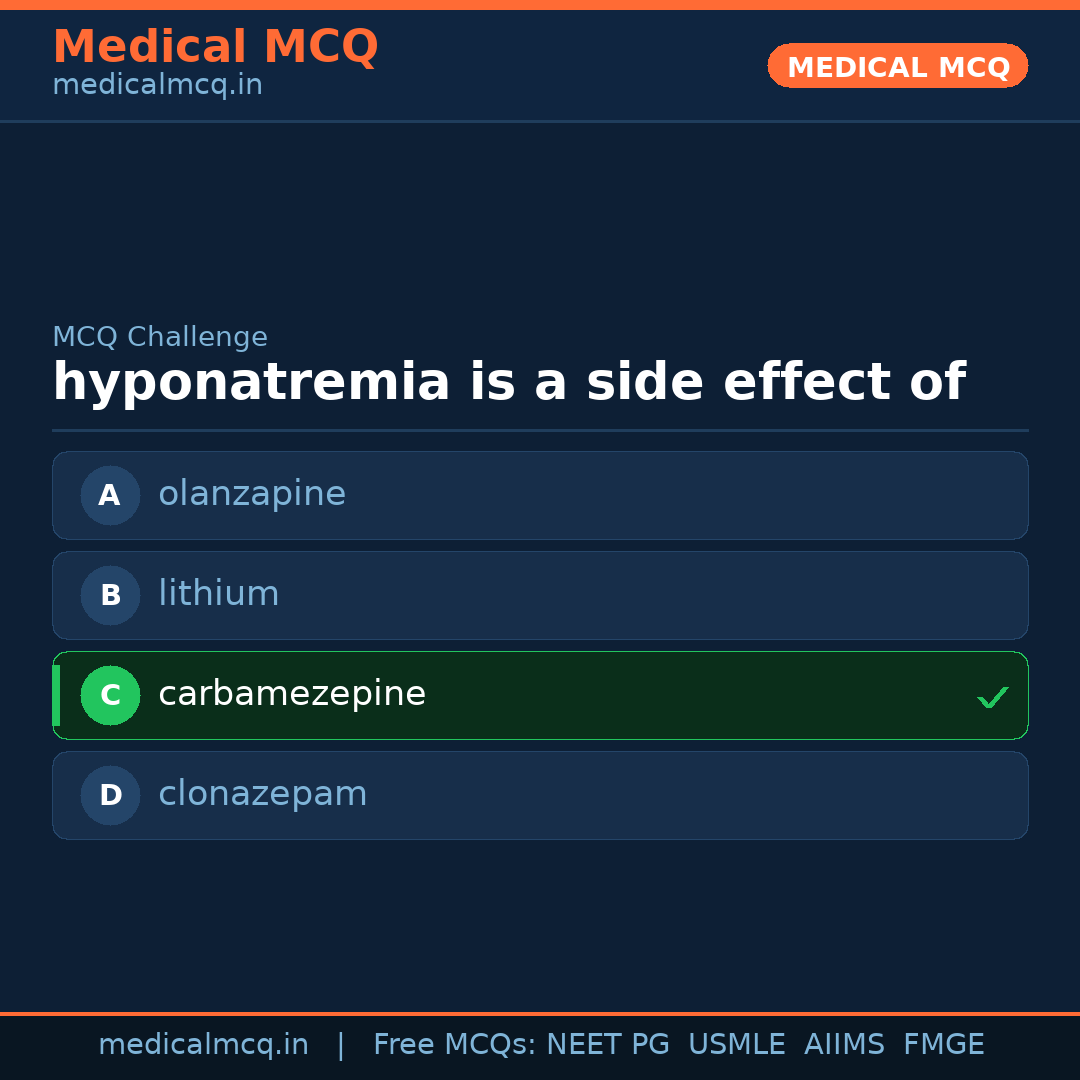Click the circled letter D icon
The width and height of the screenshot is (1080, 1080).
click(110, 795)
